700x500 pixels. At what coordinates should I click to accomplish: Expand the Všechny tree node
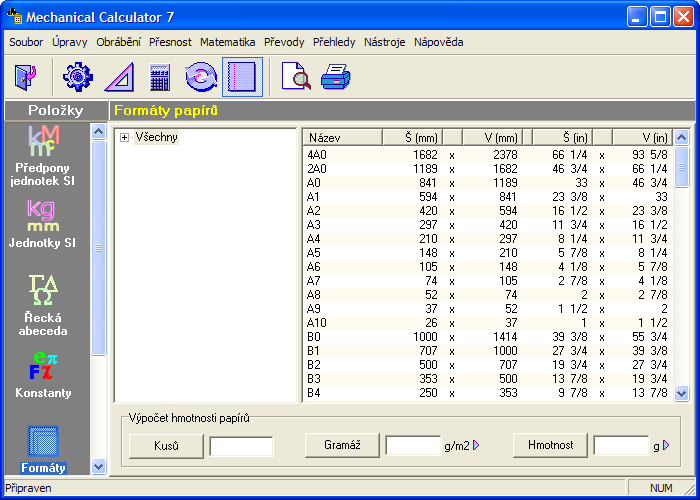click(x=124, y=138)
